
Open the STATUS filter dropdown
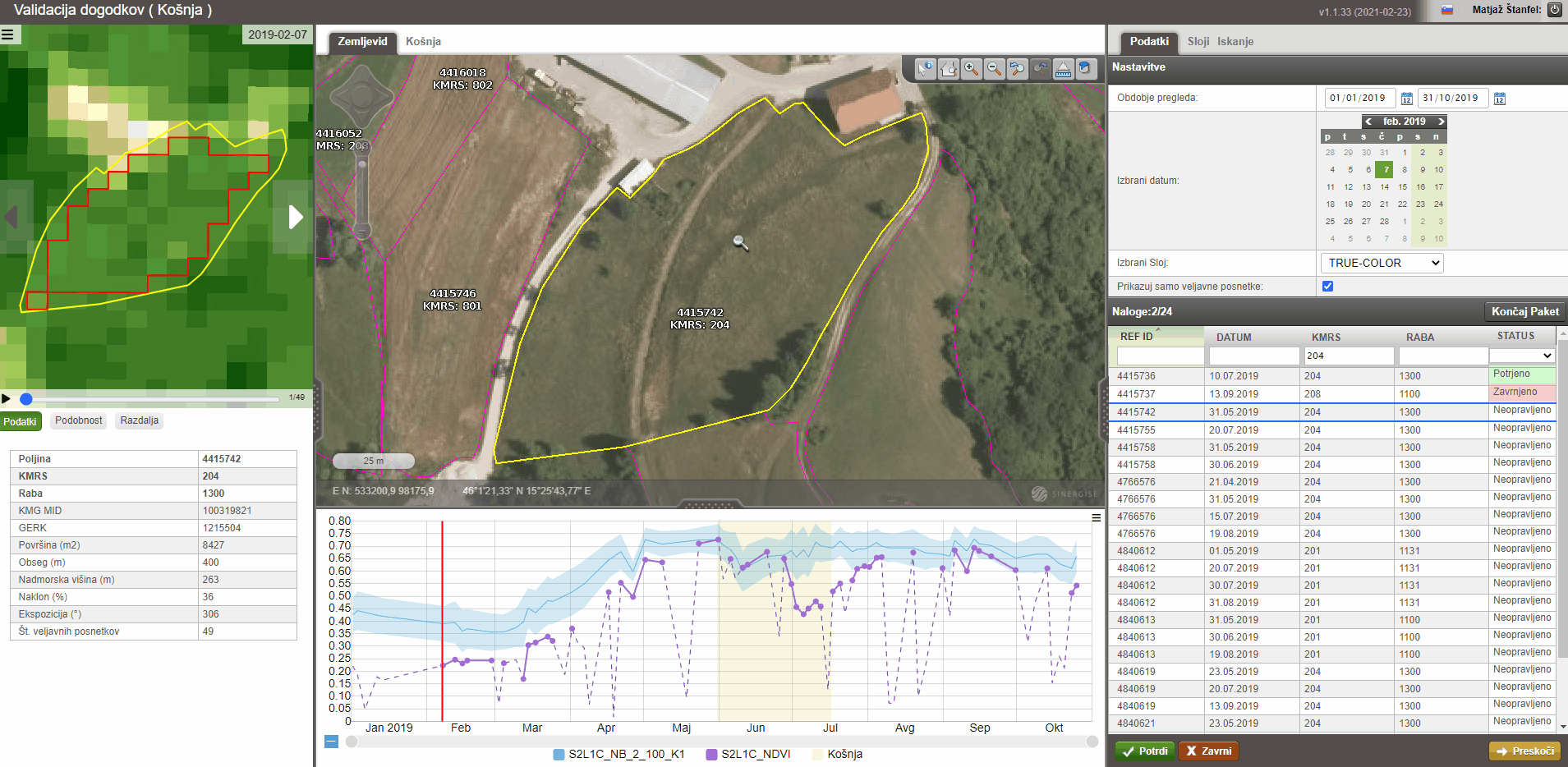pyautogui.click(x=1522, y=356)
